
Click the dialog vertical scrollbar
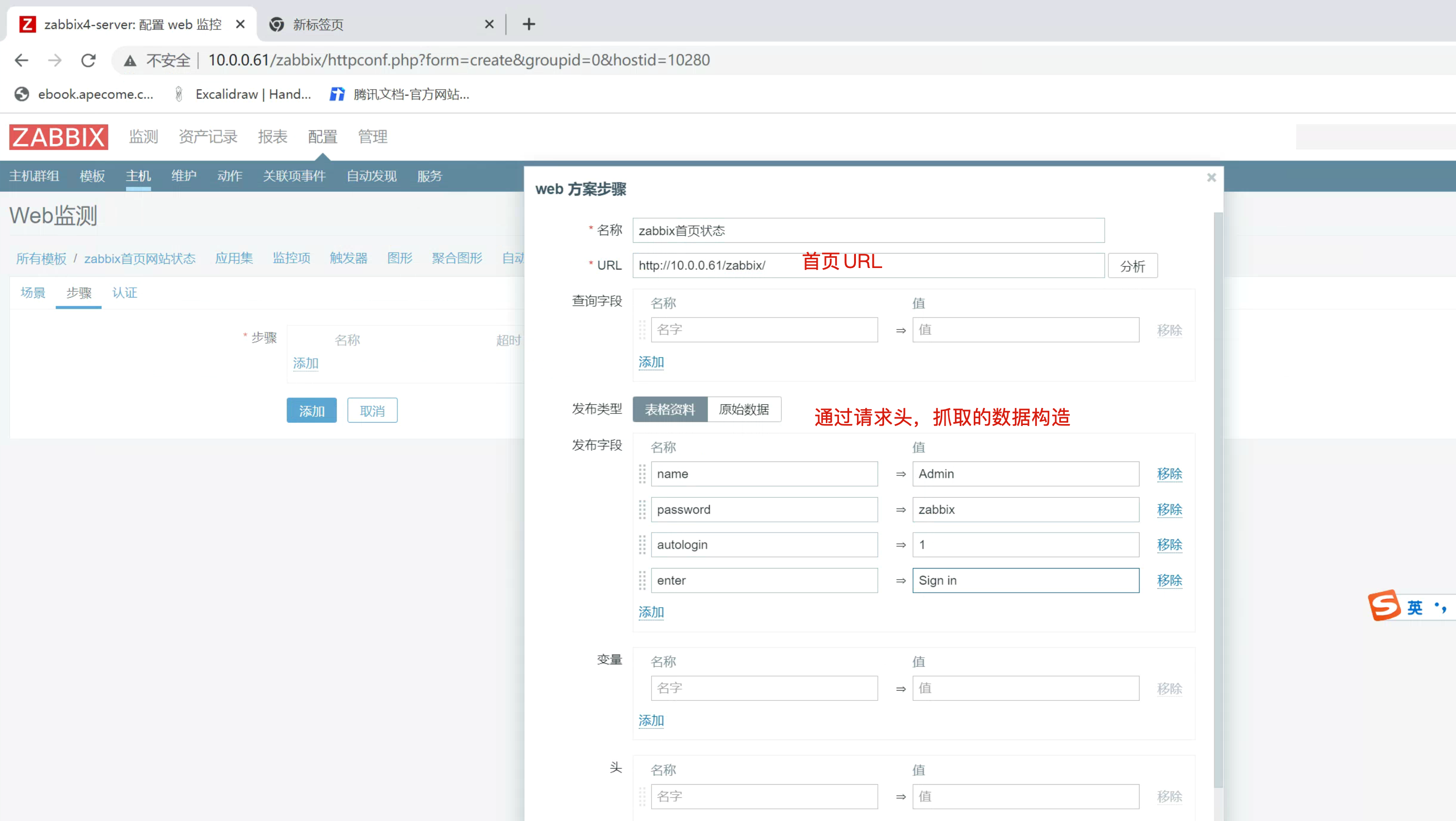pos(1218,497)
